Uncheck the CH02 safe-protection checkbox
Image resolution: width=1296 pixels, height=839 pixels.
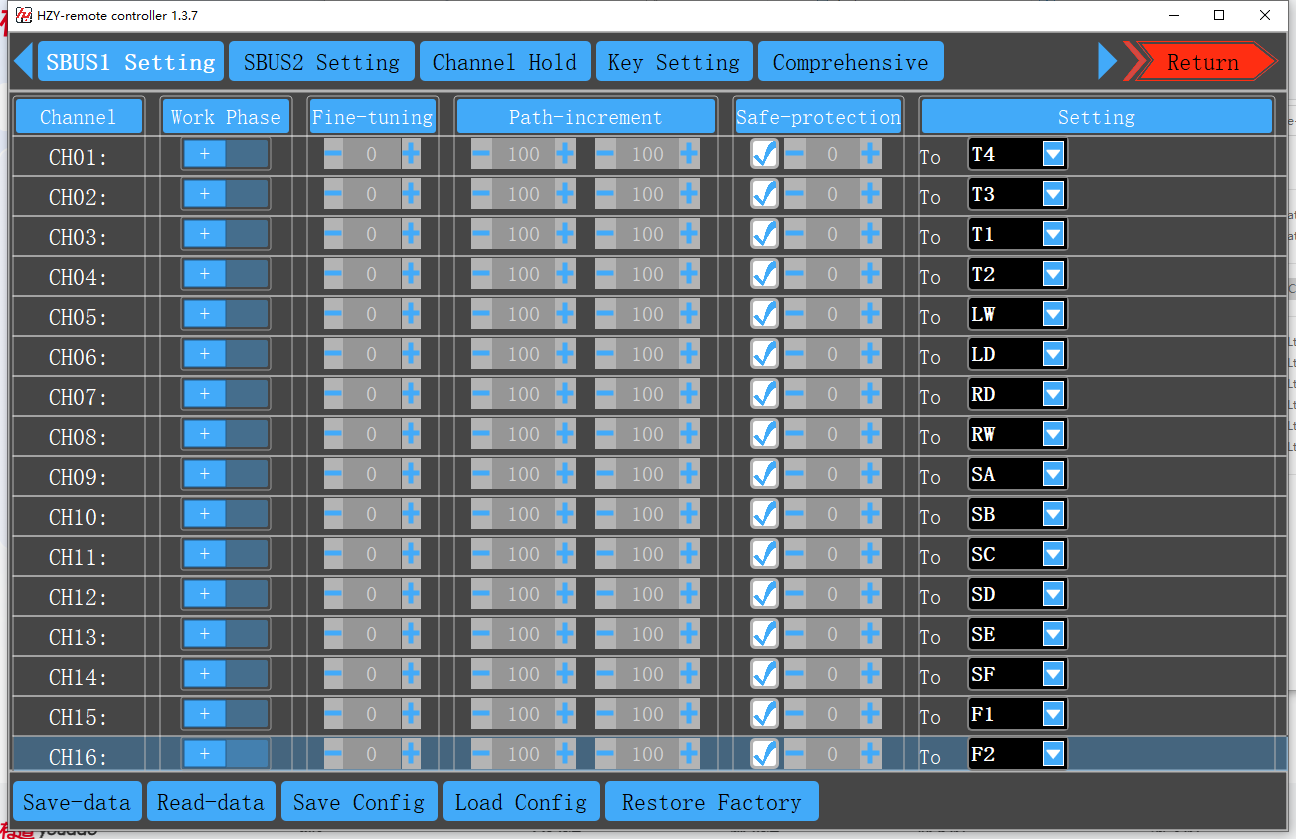(765, 194)
